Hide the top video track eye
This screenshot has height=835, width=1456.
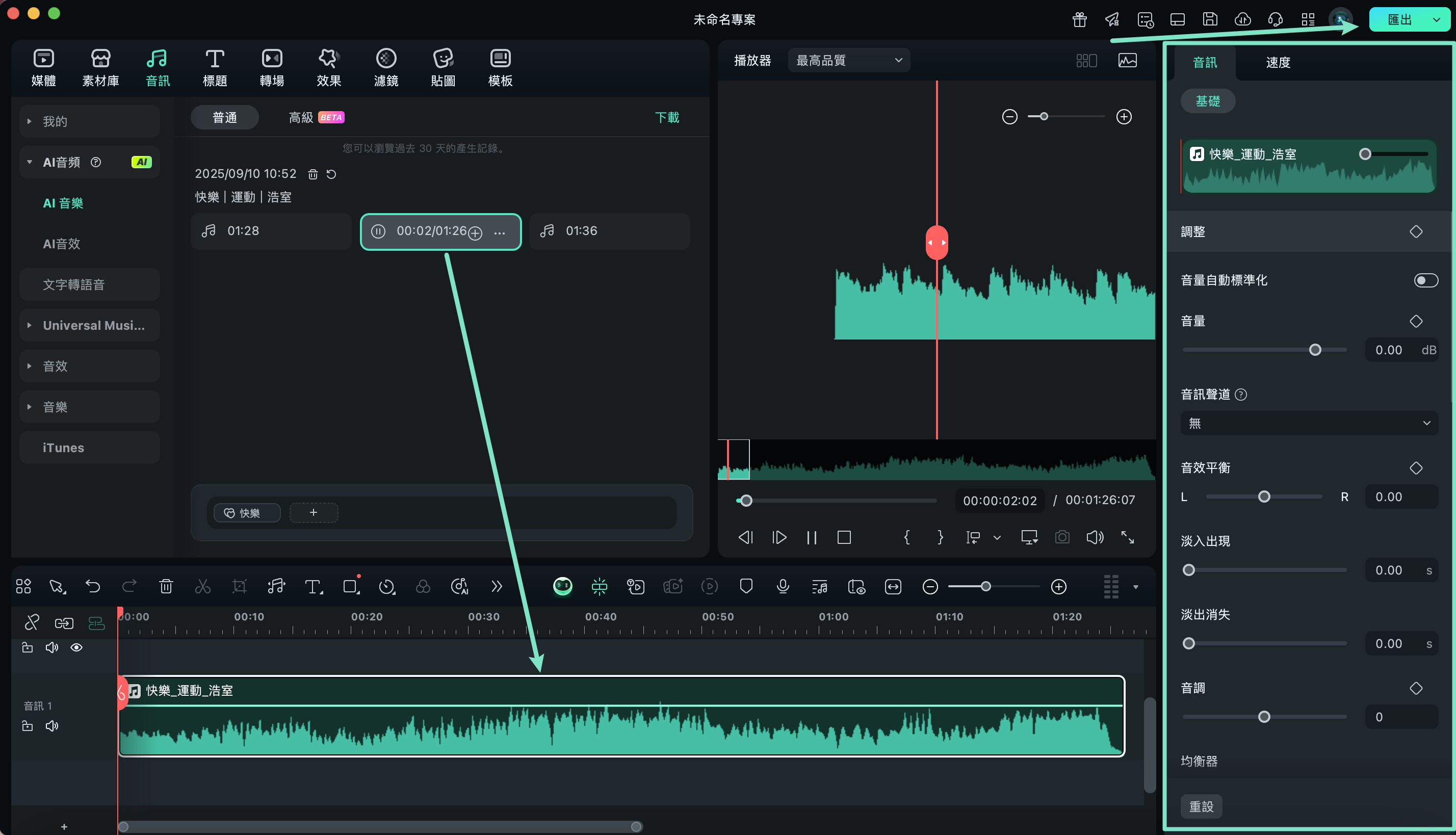pyautogui.click(x=76, y=647)
